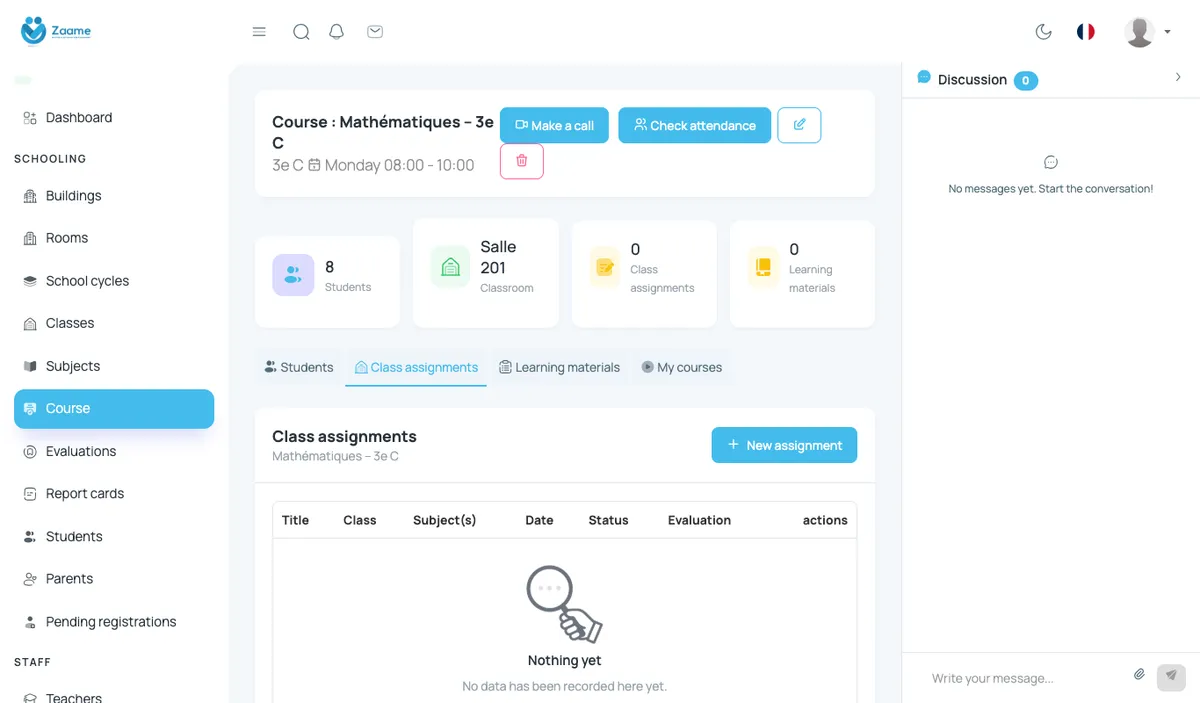Click the Make a call button
Screen dimensions: 1200x703
pyautogui.click(x=554, y=125)
